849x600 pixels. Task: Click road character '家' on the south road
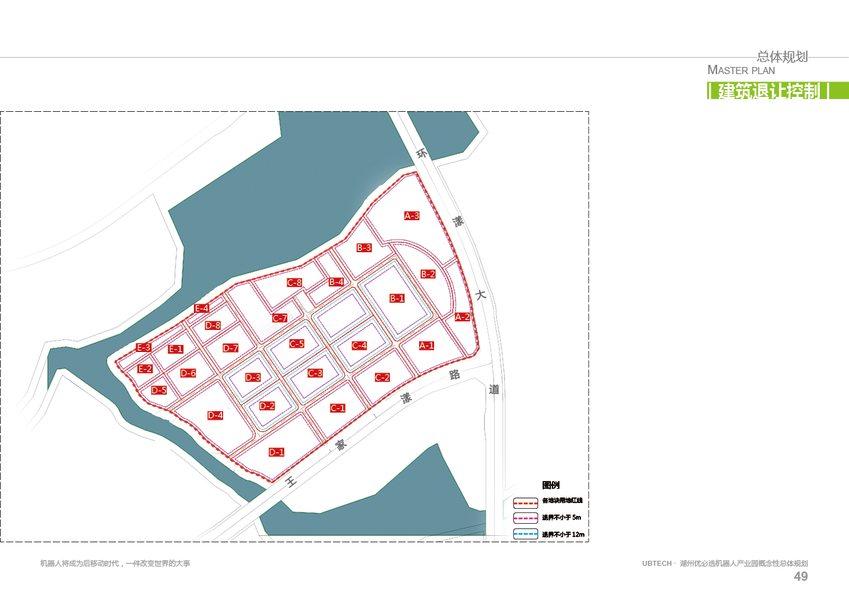(341, 445)
